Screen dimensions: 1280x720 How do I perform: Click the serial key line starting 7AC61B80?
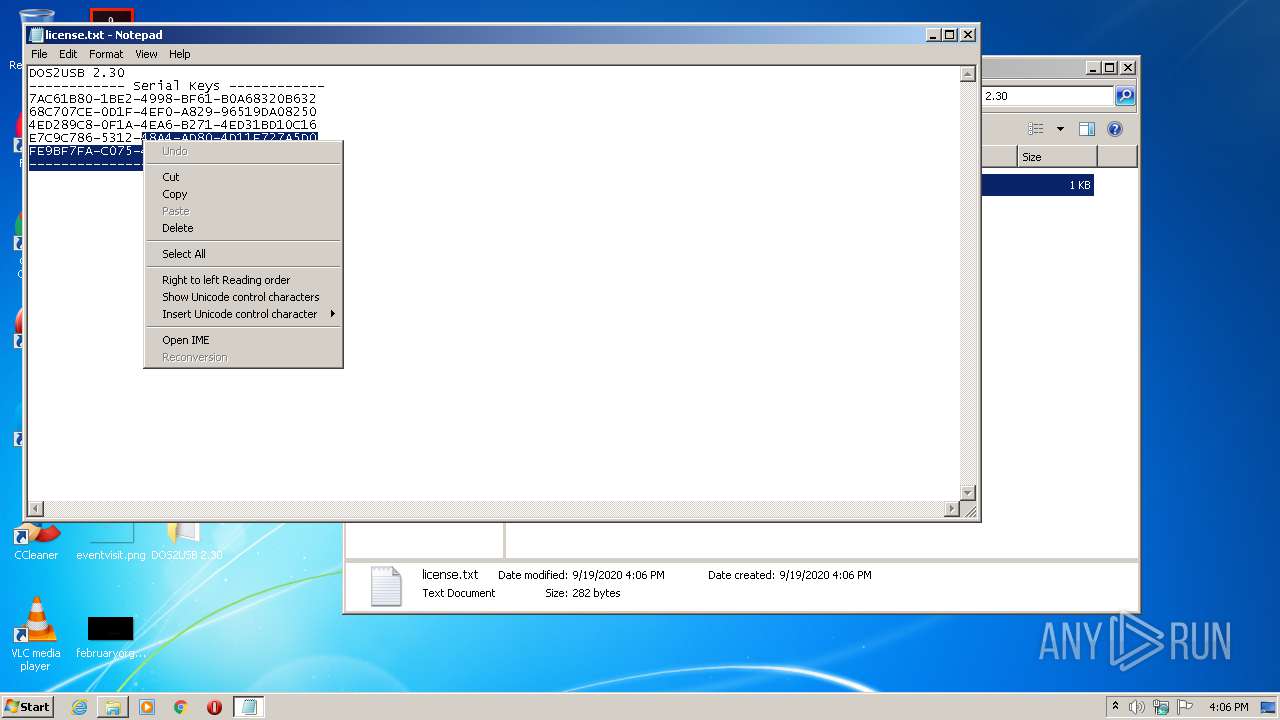point(172,99)
